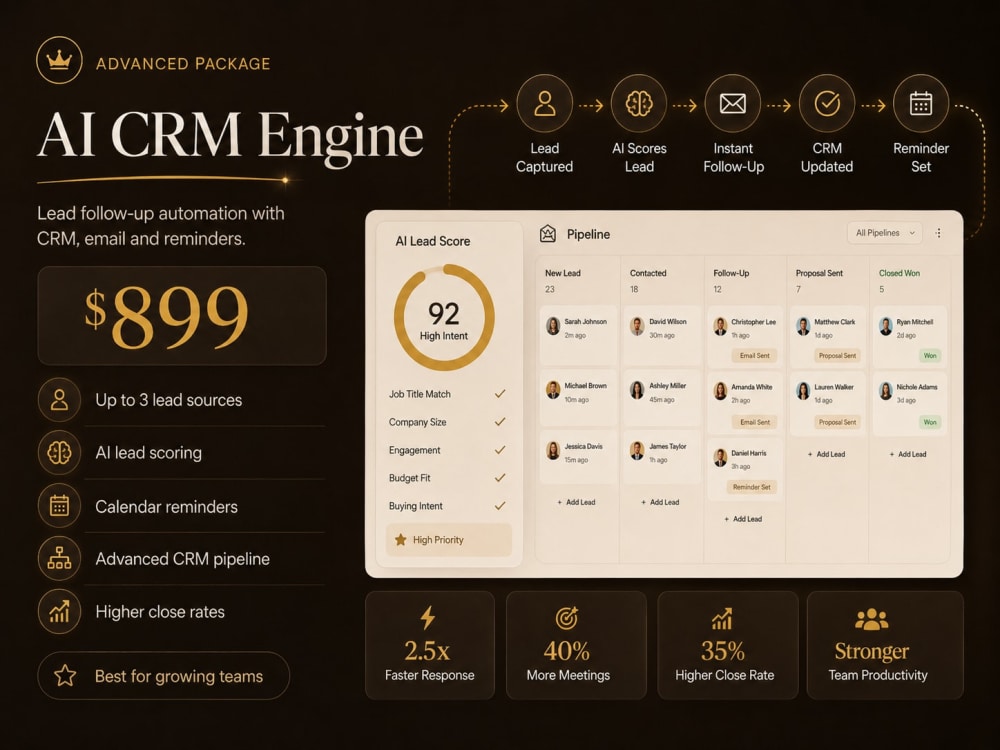Open Ashley Miller lead card
The width and height of the screenshot is (1000, 750).
662,397
